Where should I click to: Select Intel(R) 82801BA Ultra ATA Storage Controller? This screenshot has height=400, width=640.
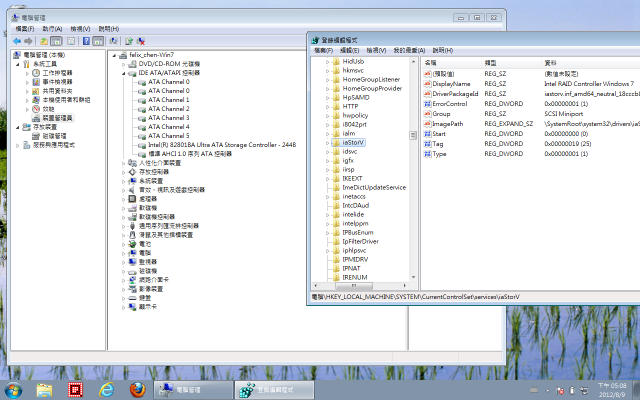tap(222, 145)
